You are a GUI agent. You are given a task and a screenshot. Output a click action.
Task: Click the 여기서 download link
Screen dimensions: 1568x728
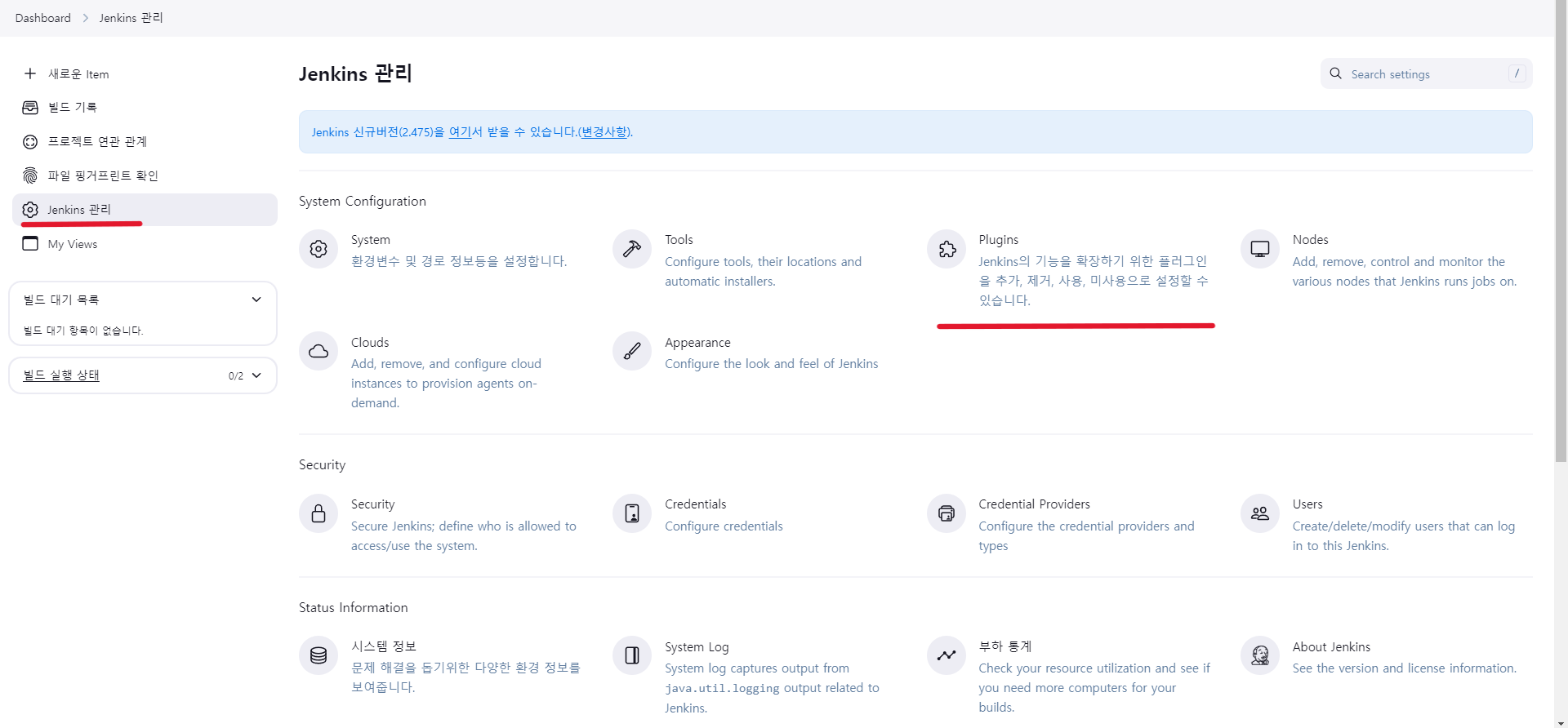[460, 131]
